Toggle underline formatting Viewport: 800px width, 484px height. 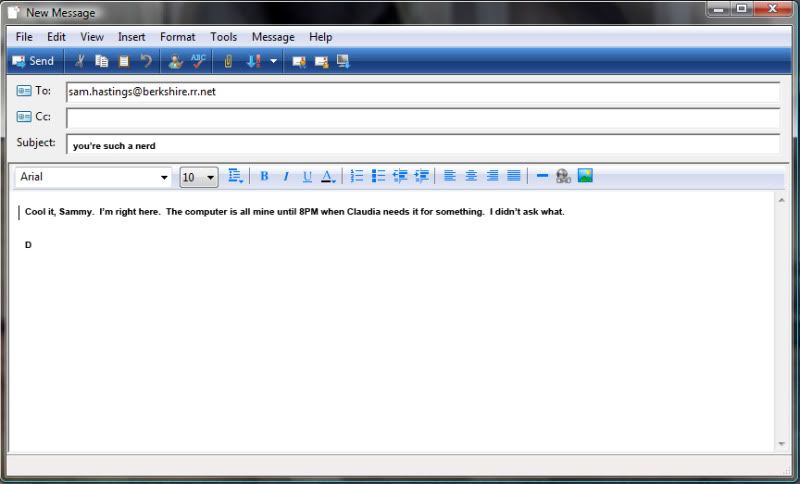307,176
